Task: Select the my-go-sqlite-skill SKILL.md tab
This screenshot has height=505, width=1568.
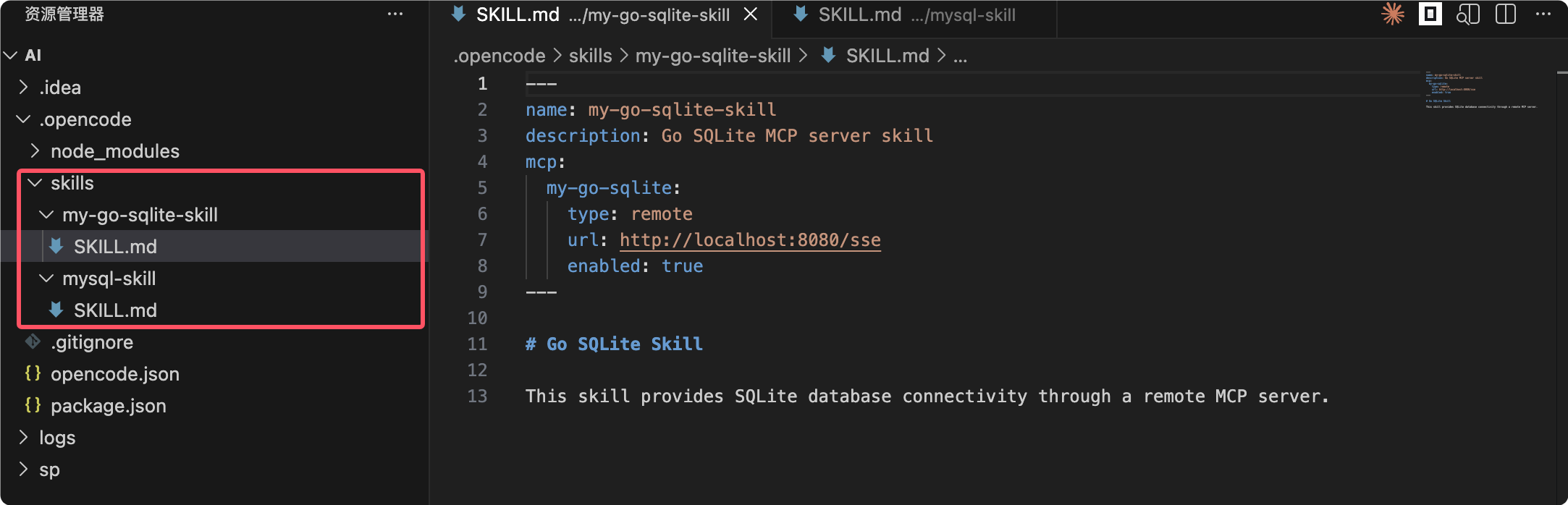Action: (x=602, y=17)
